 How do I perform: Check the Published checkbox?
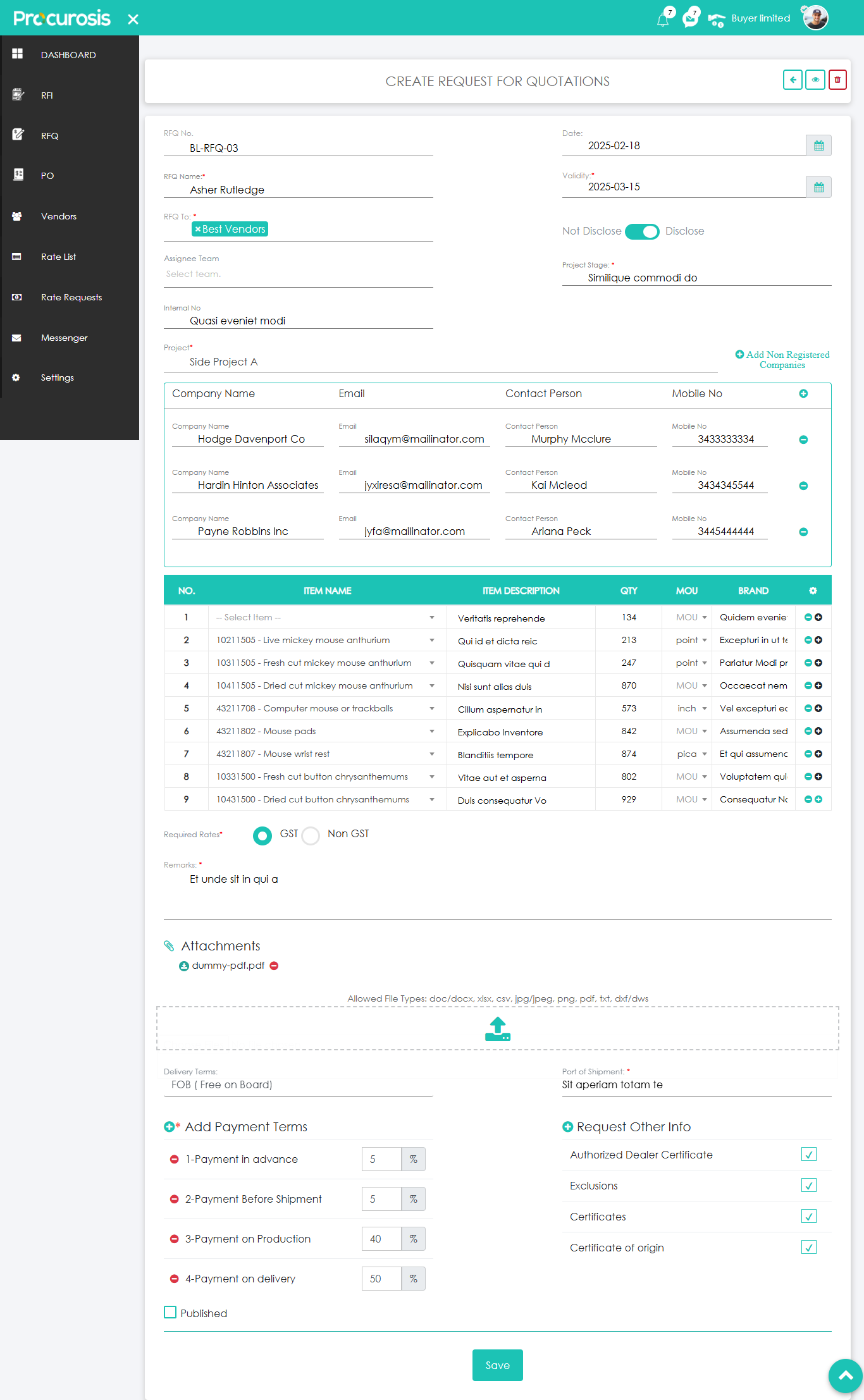click(x=170, y=1313)
